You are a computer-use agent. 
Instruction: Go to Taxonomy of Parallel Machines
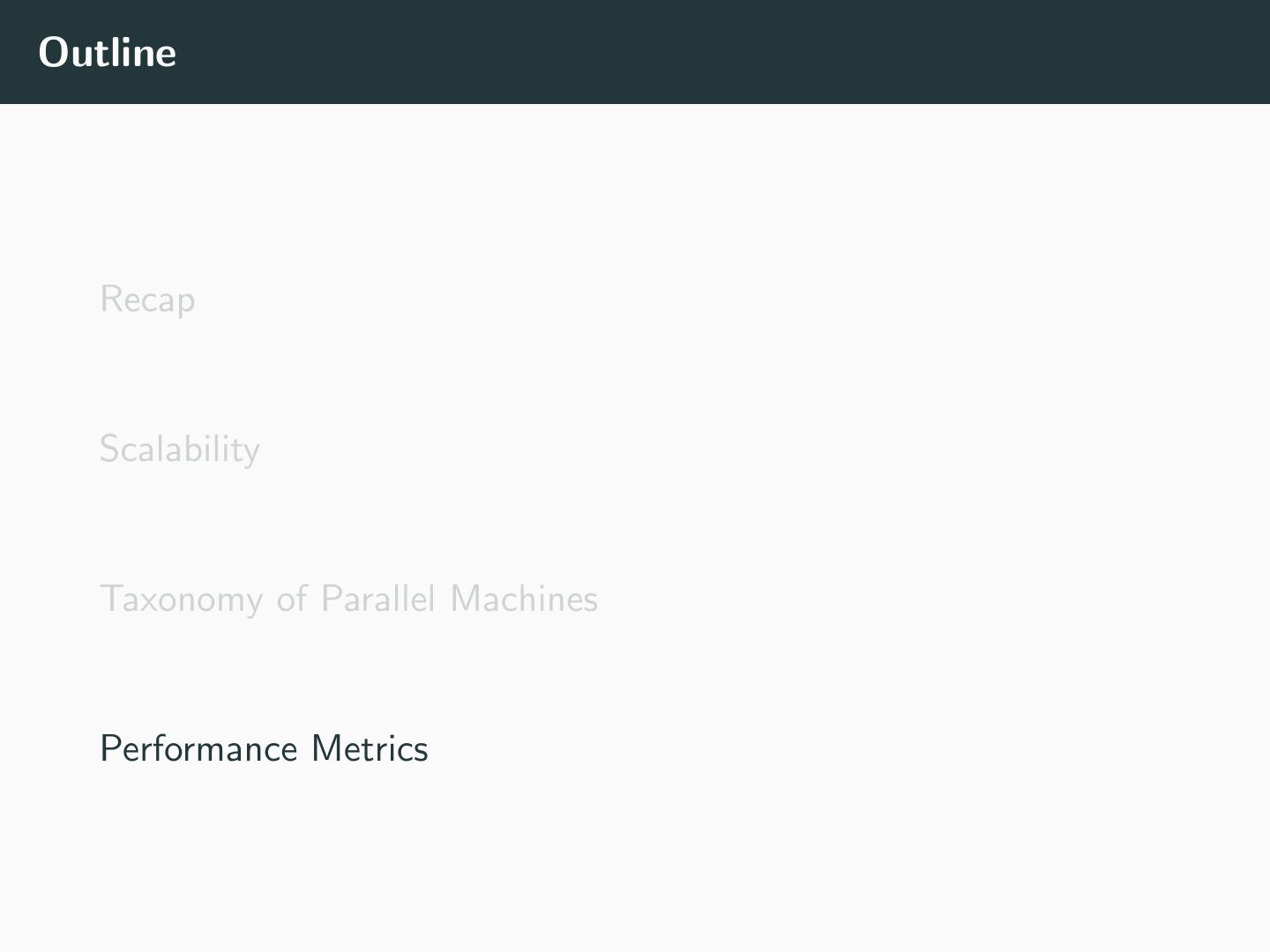pyautogui.click(x=348, y=599)
